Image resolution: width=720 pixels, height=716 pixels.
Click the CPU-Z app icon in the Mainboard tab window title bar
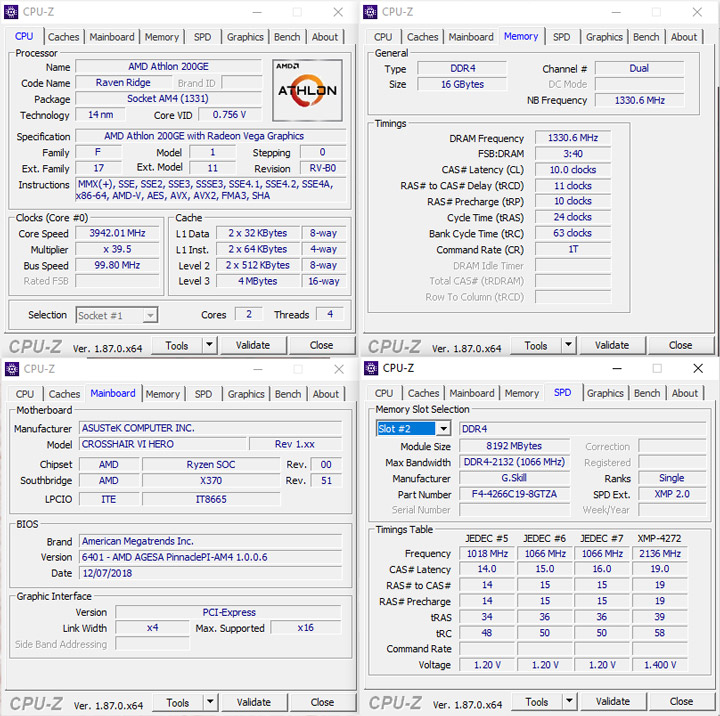click(x=11, y=369)
